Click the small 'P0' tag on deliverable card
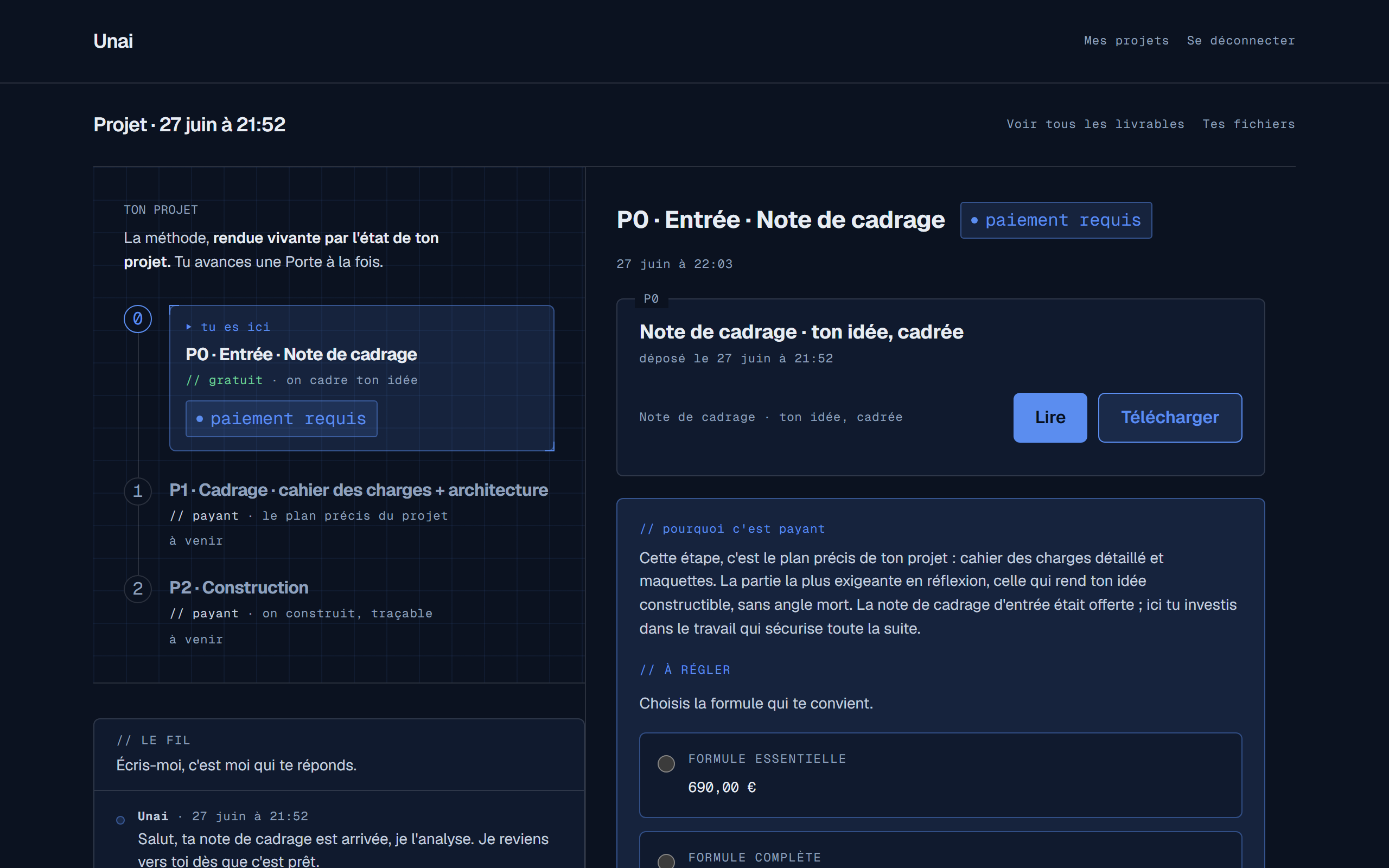This screenshot has height=868, width=1389. pyautogui.click(x=651, y=298)
